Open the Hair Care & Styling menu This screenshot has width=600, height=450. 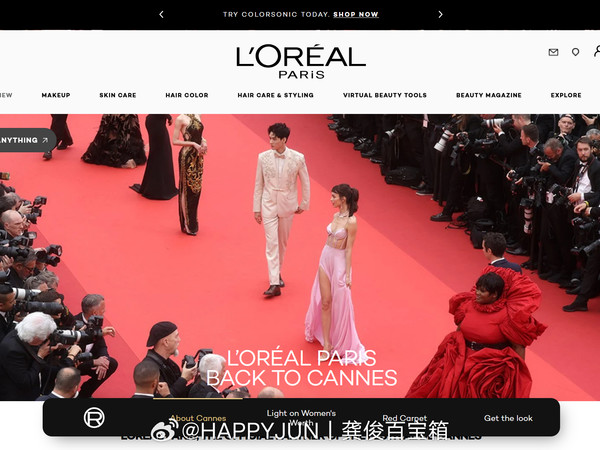[276, 95]
